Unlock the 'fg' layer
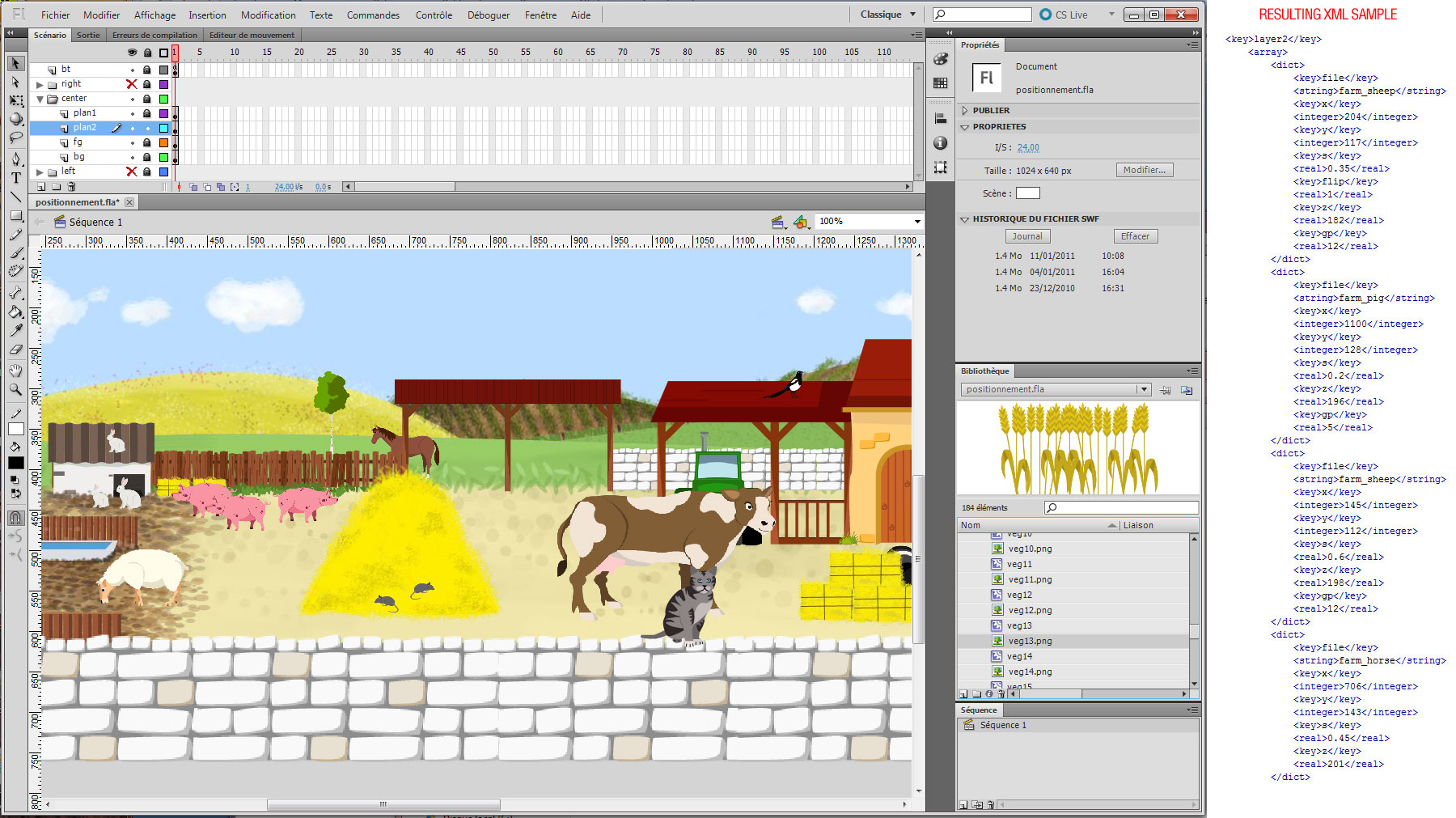1456x818 pixels. pyautogui.click(x=147, y=142)
